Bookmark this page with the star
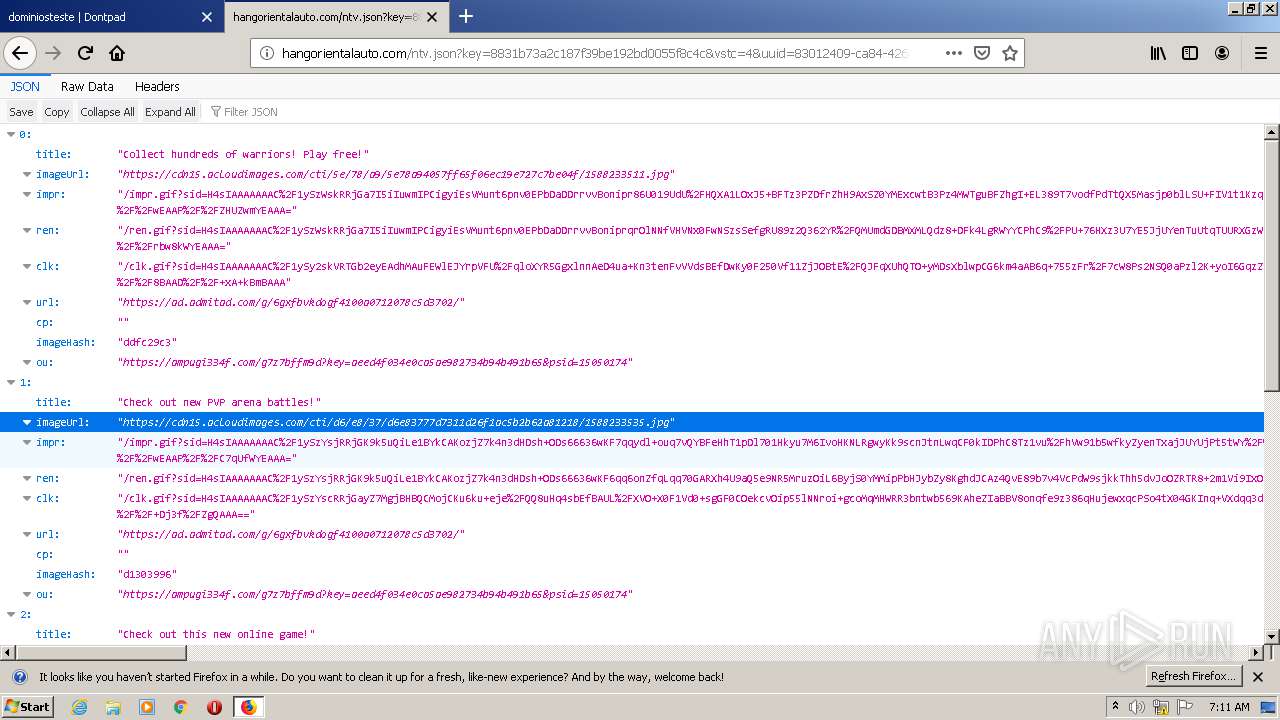 [1010, 53]
